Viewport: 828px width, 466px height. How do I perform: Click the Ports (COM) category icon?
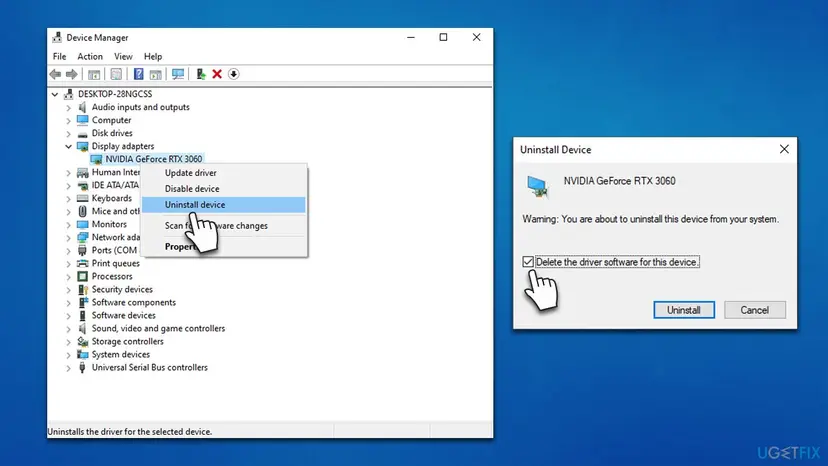[82, 250]
